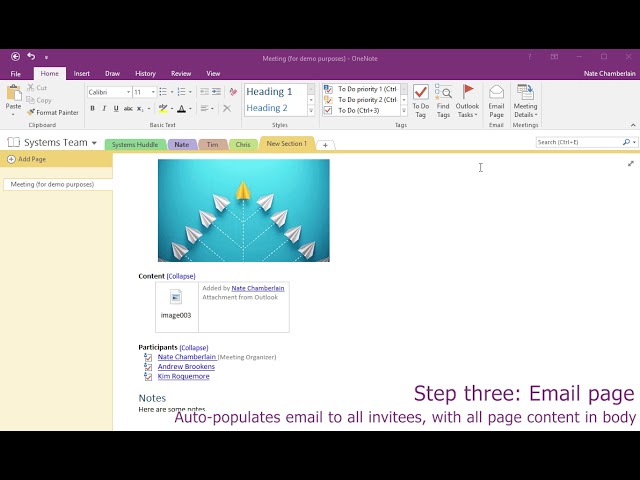
Task: Switch to the Insert ribbon tab
Action: 82,73
